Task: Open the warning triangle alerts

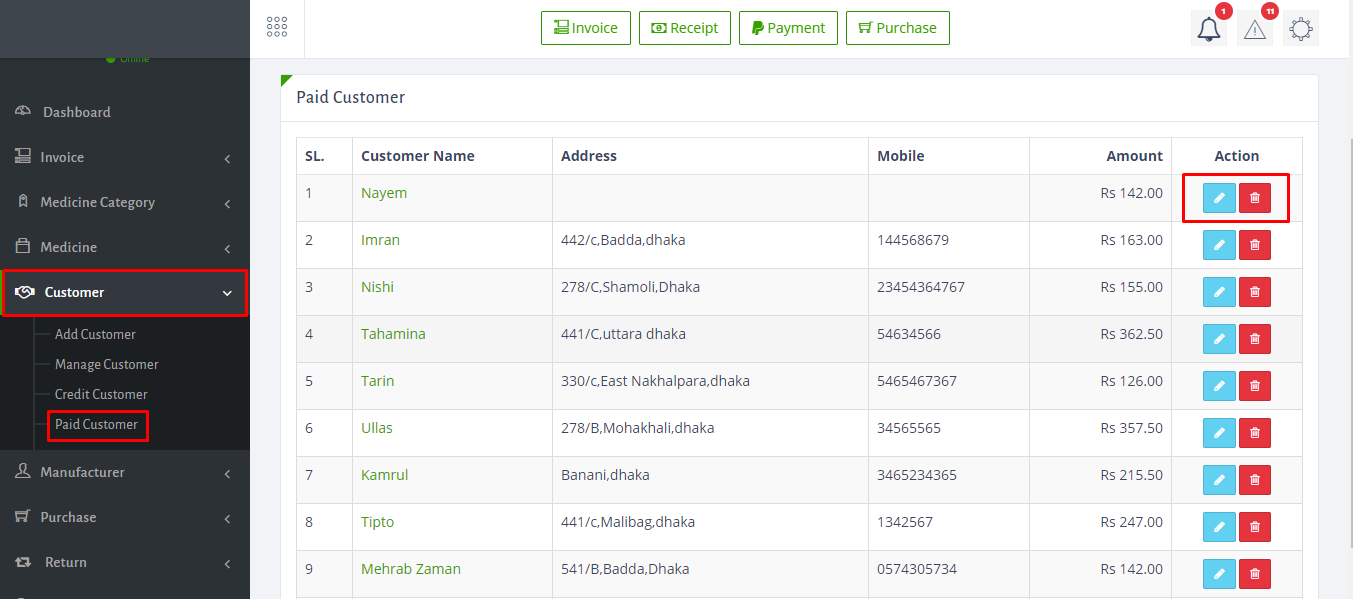Action: (x=1255, y=29)
